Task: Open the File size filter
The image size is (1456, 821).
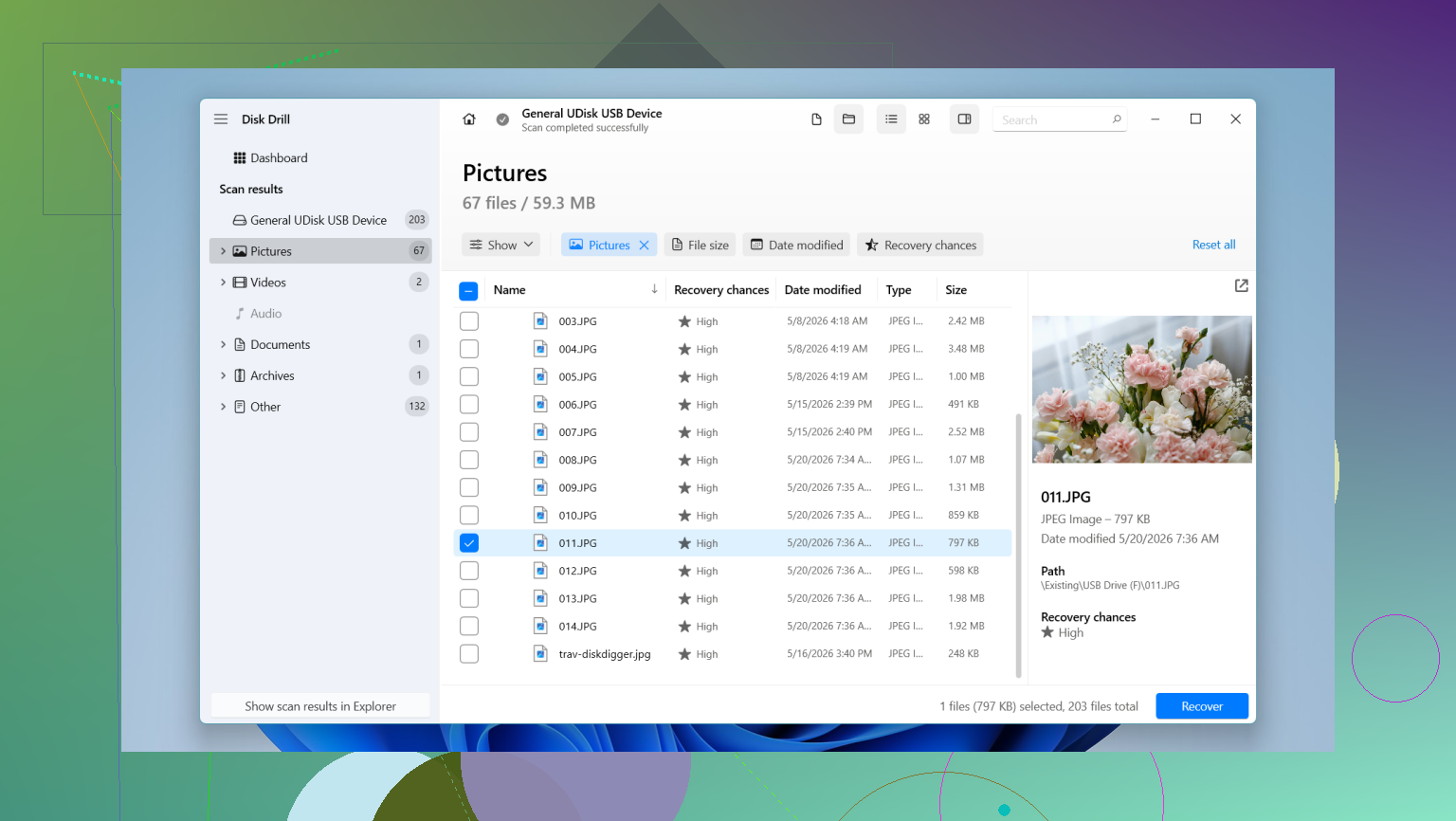Action: coord(701,245)
